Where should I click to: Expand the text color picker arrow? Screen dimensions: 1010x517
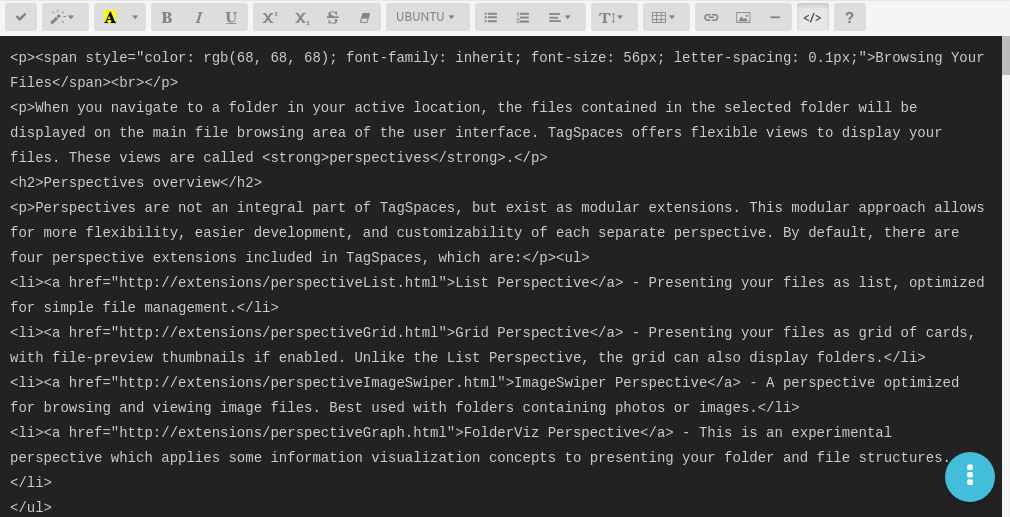(135, 17)
